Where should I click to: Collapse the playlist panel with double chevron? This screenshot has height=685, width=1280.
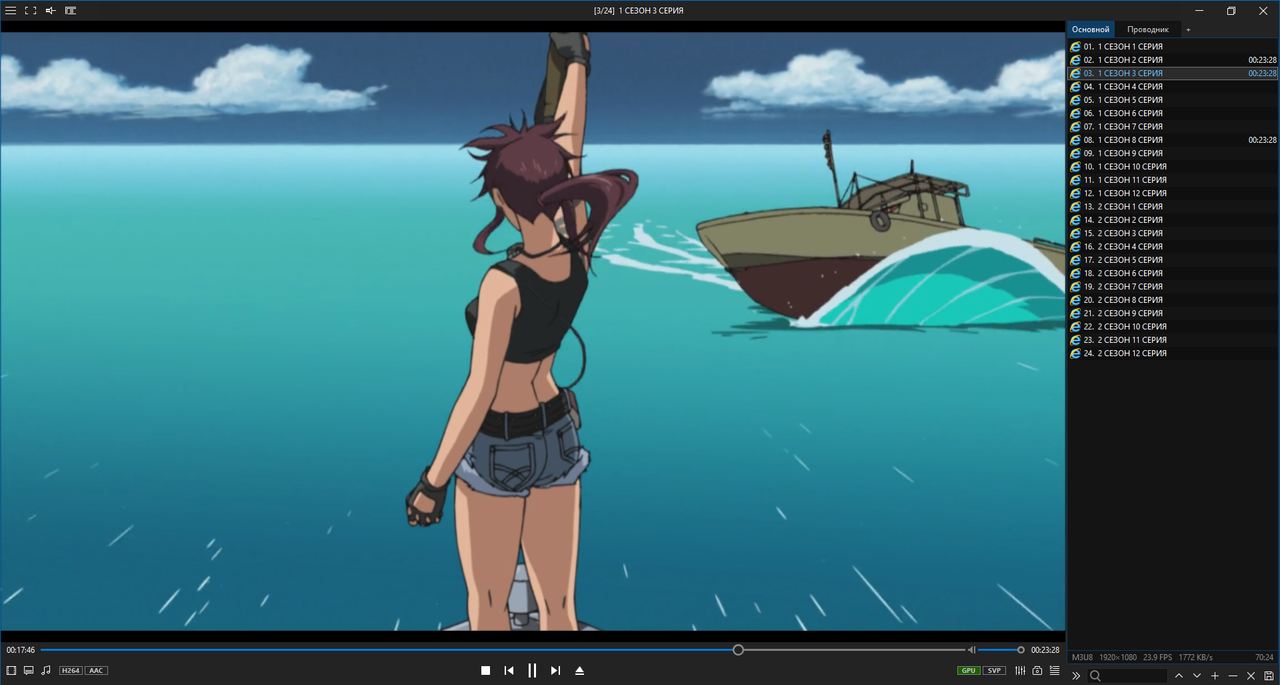point(1076,676)
